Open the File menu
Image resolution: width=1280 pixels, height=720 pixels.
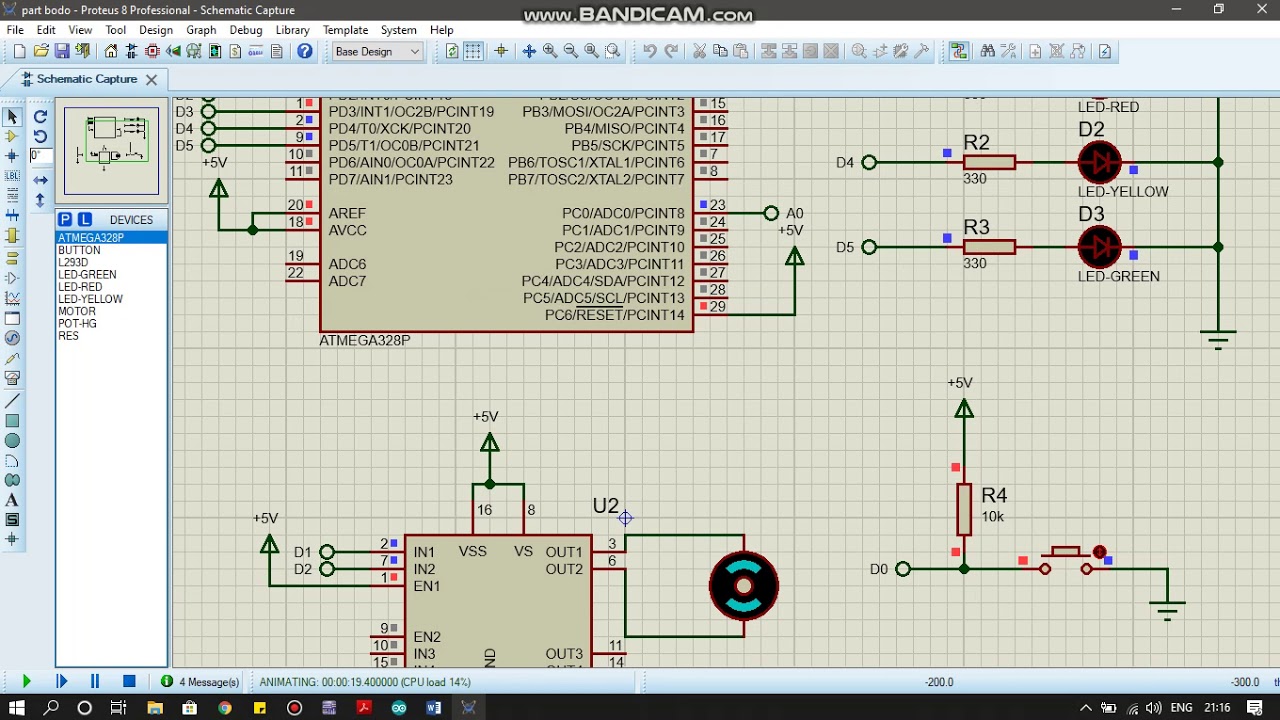click(15, 30)
